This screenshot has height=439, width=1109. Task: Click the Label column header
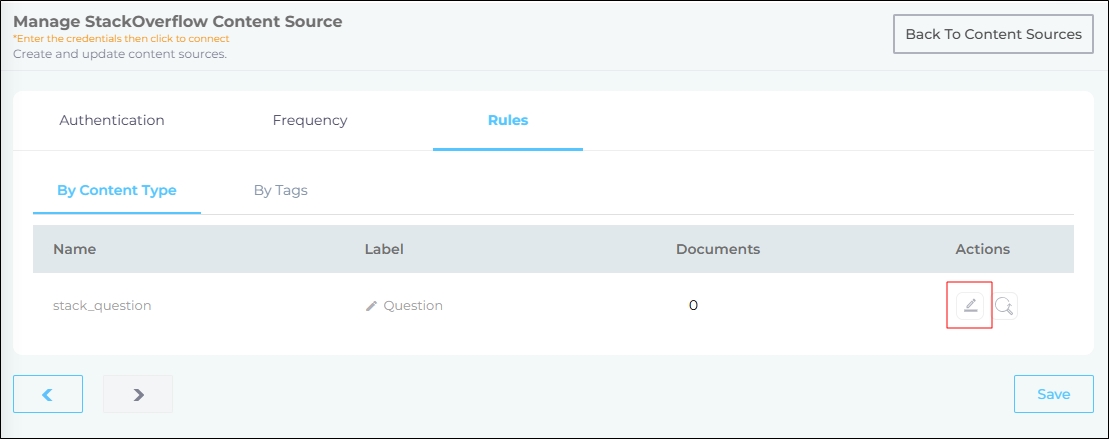pos(384,249)
